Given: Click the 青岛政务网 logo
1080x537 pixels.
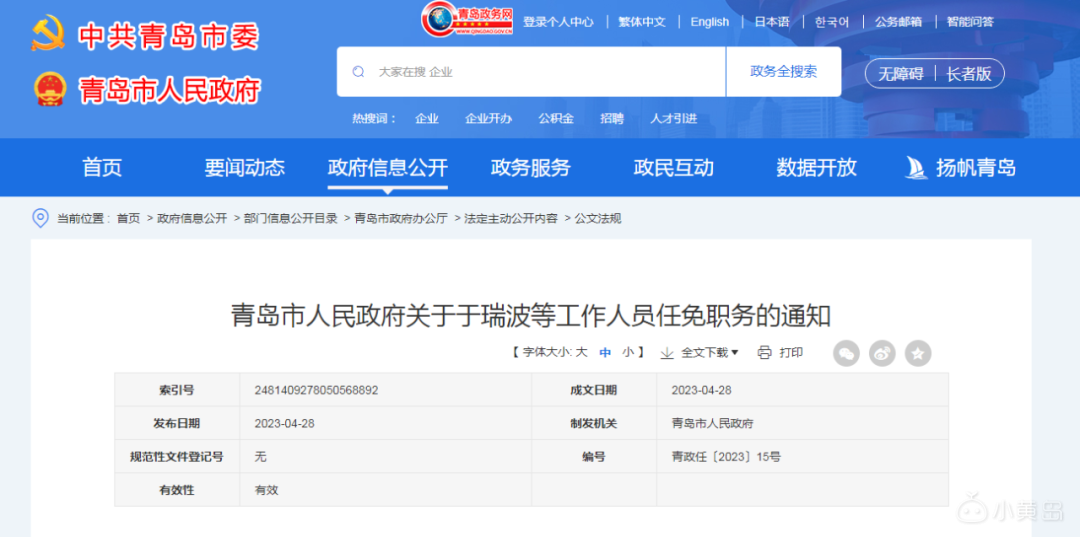Looking at the screenshot, I should tap(468, 19).
